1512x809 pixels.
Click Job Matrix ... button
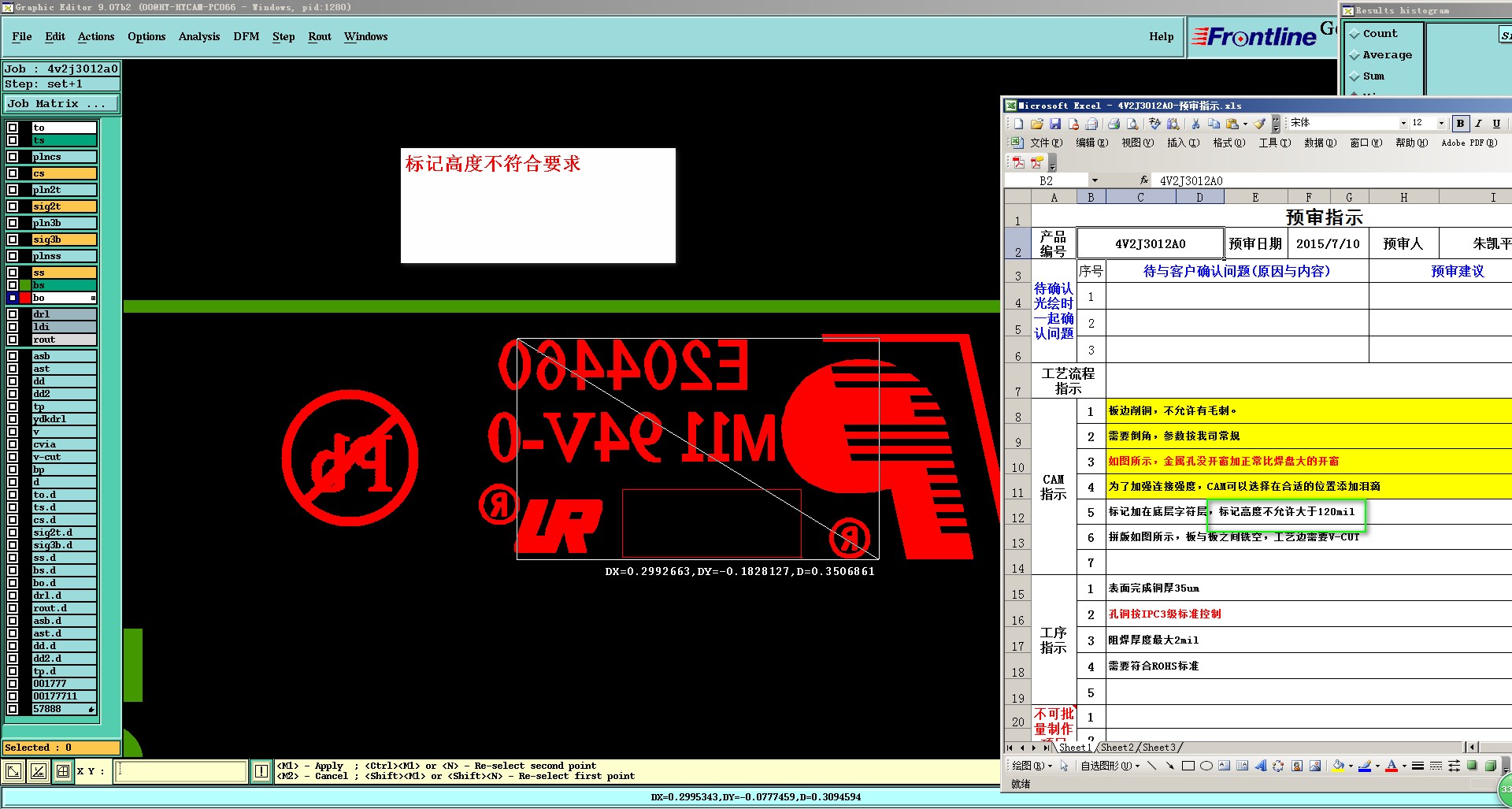point(61,103)
